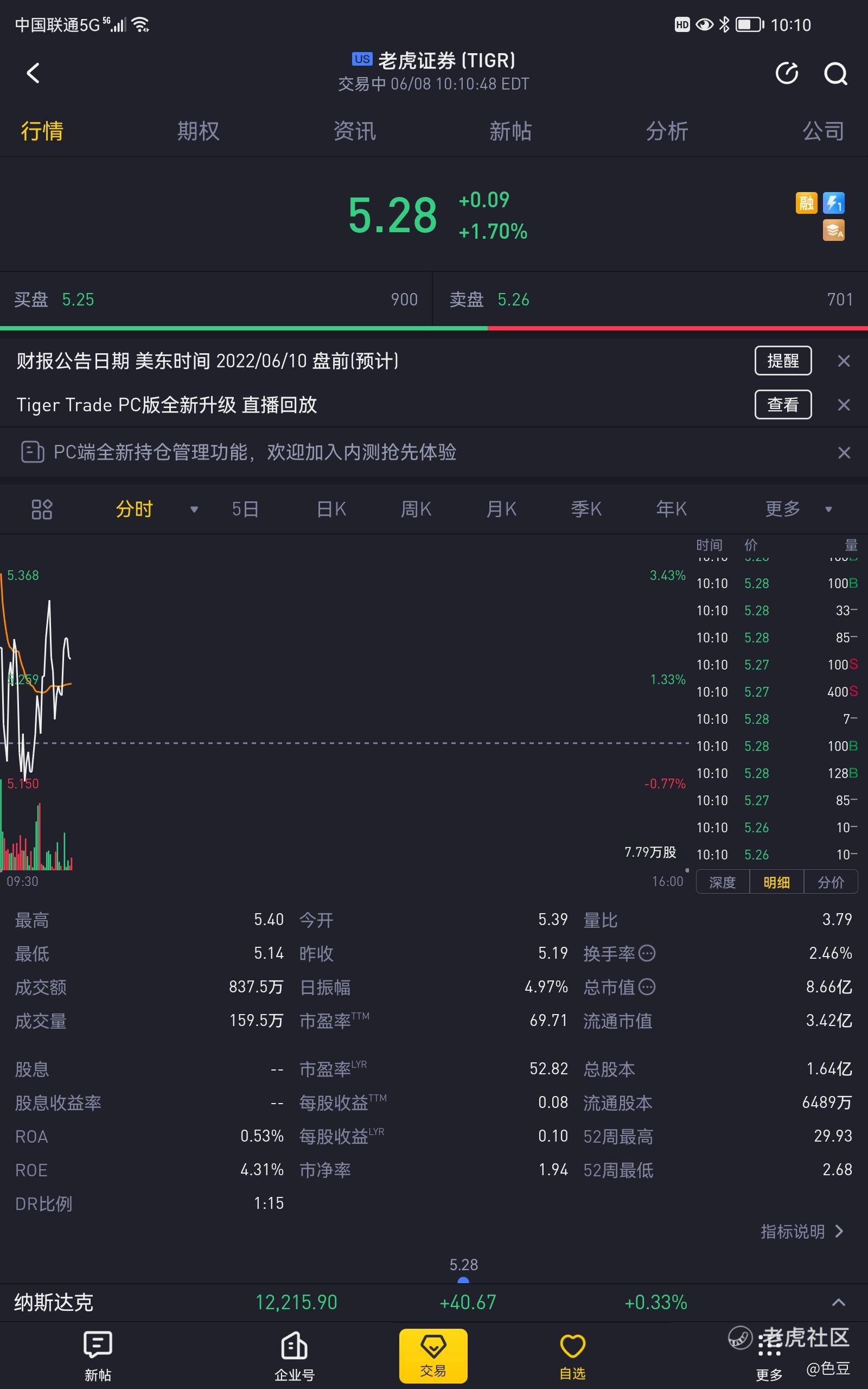Close the PC端全新持仓管理功能 banner

coord(844,453)
